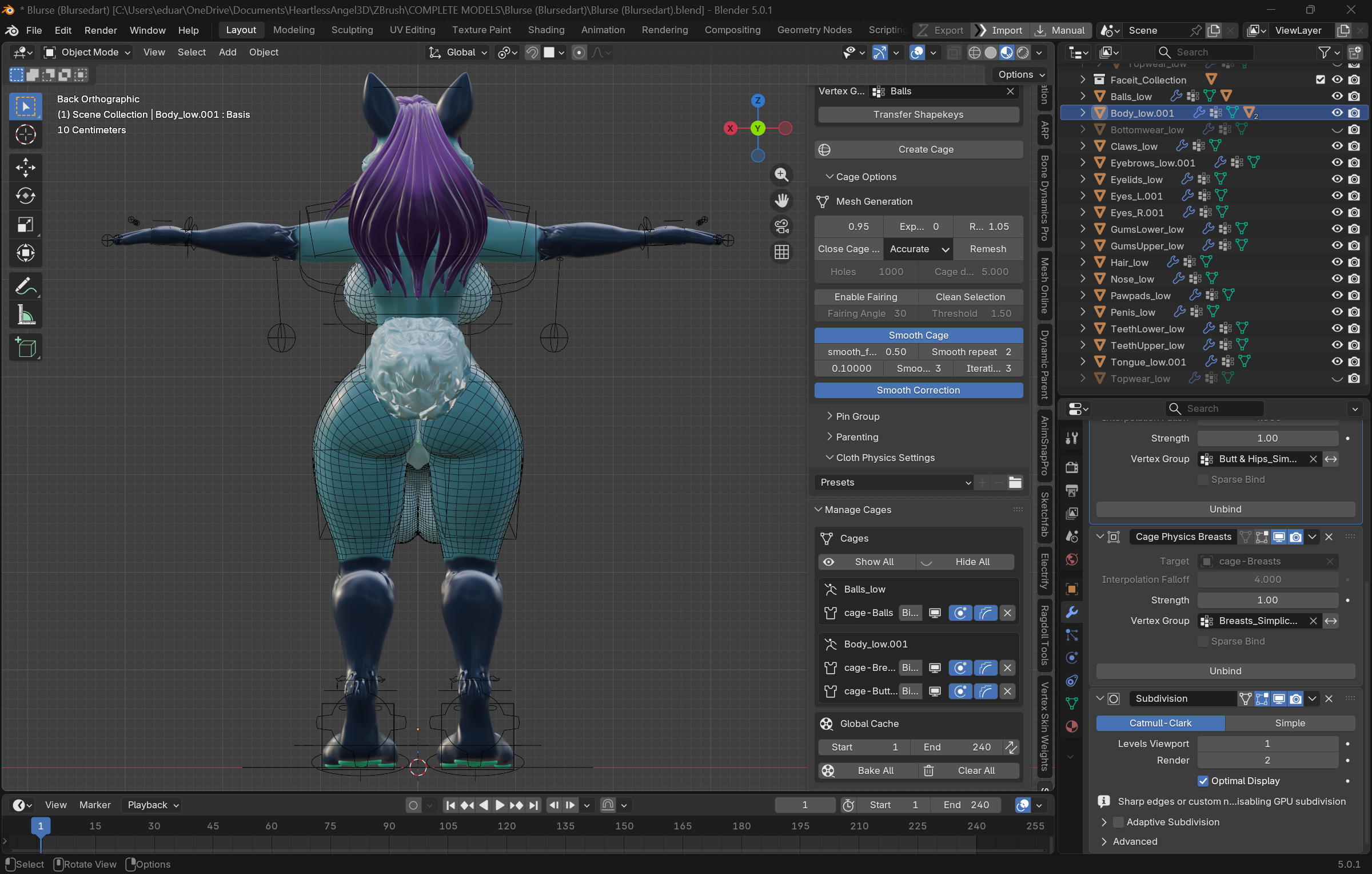Uncheck Optimal Display checkbox

click(1203, 781)
